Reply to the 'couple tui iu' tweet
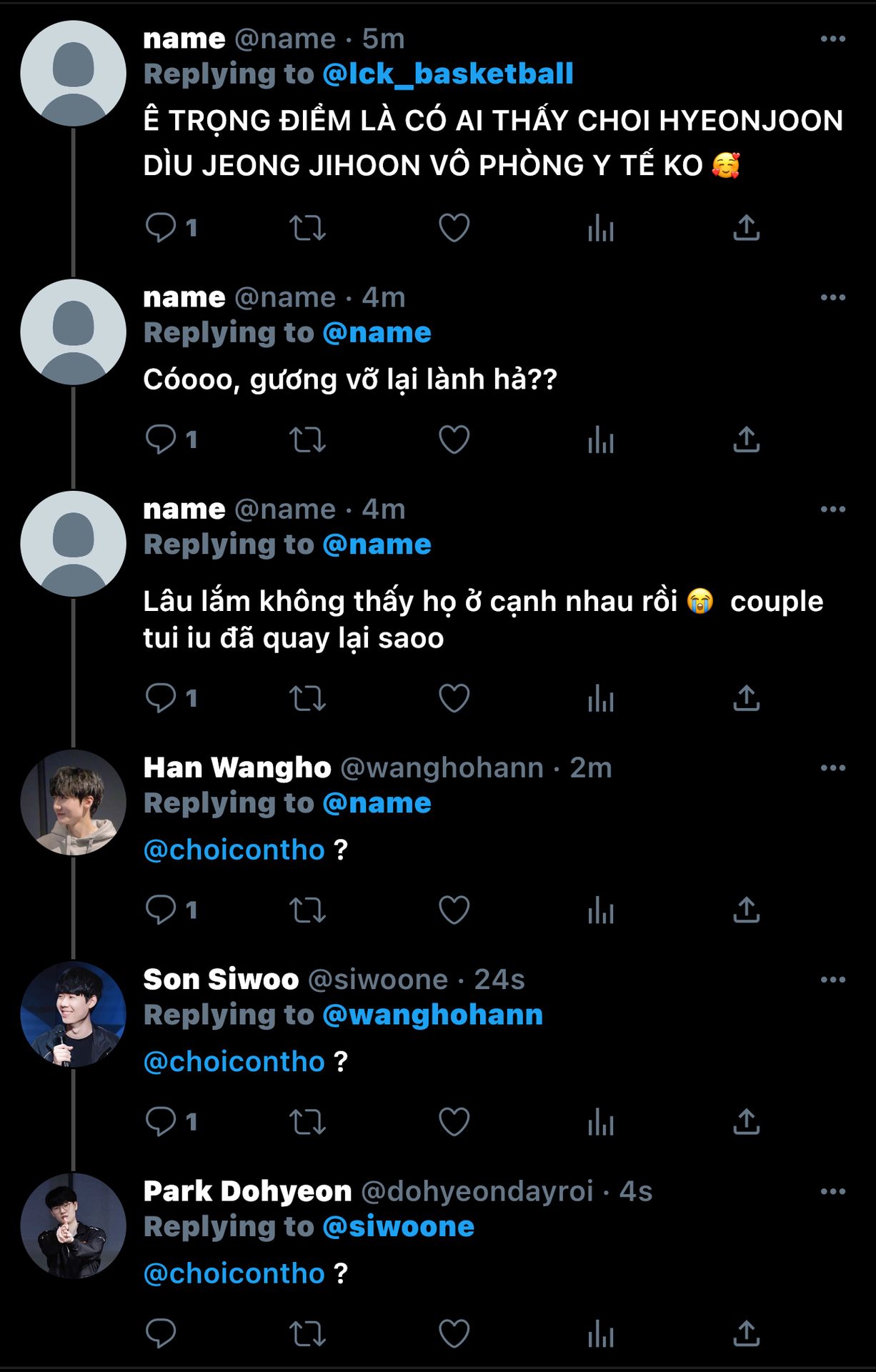 pyautogui.click(x=161, y=698)
